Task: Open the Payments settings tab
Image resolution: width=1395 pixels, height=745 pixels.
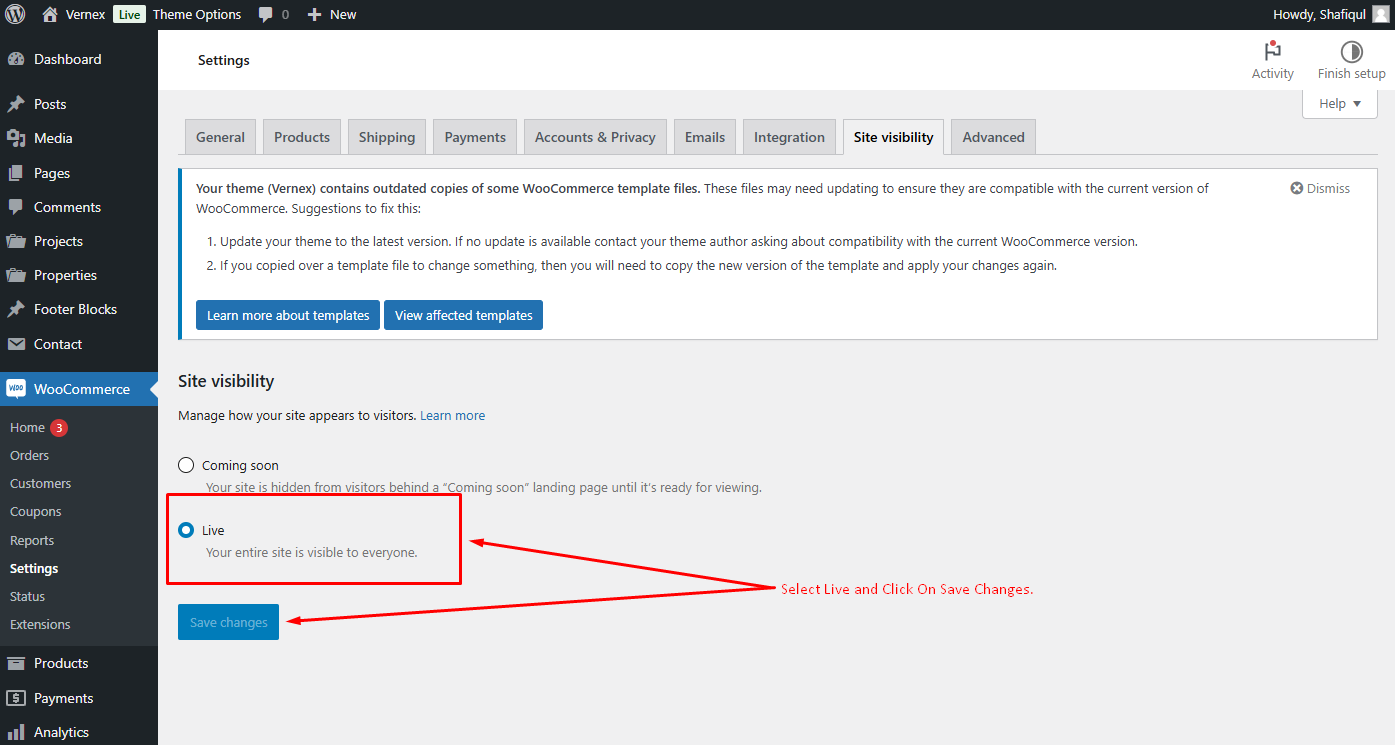Action: pos(475,137)
